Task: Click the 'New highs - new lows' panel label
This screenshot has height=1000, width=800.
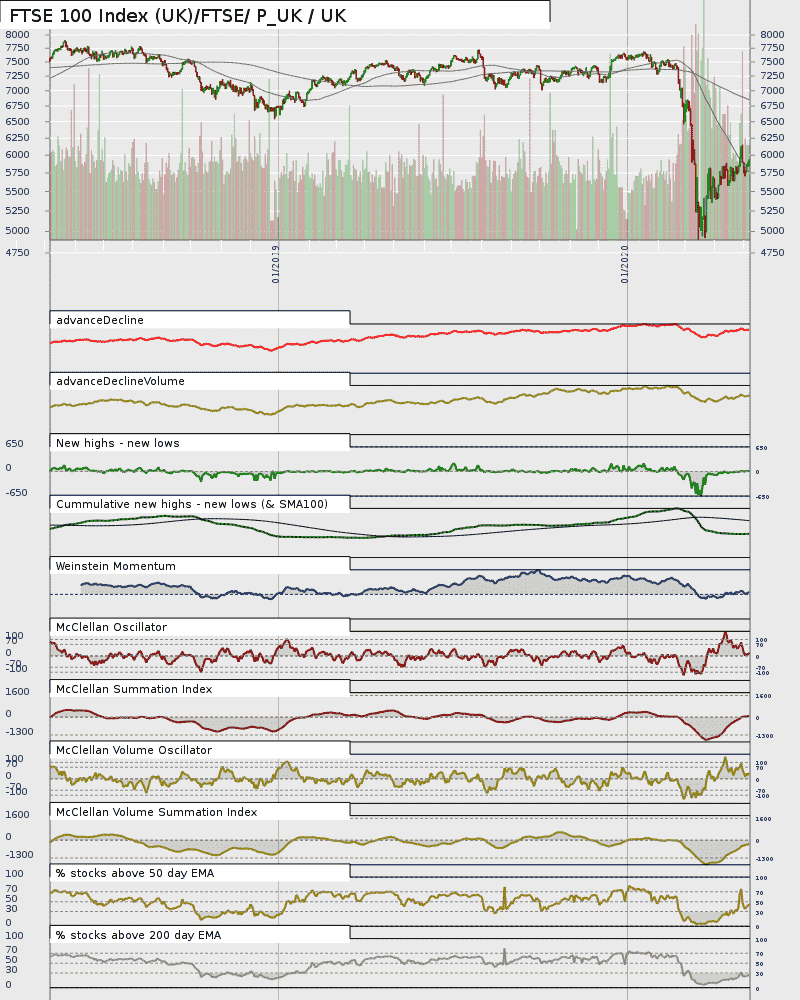Action: point(118,443)
